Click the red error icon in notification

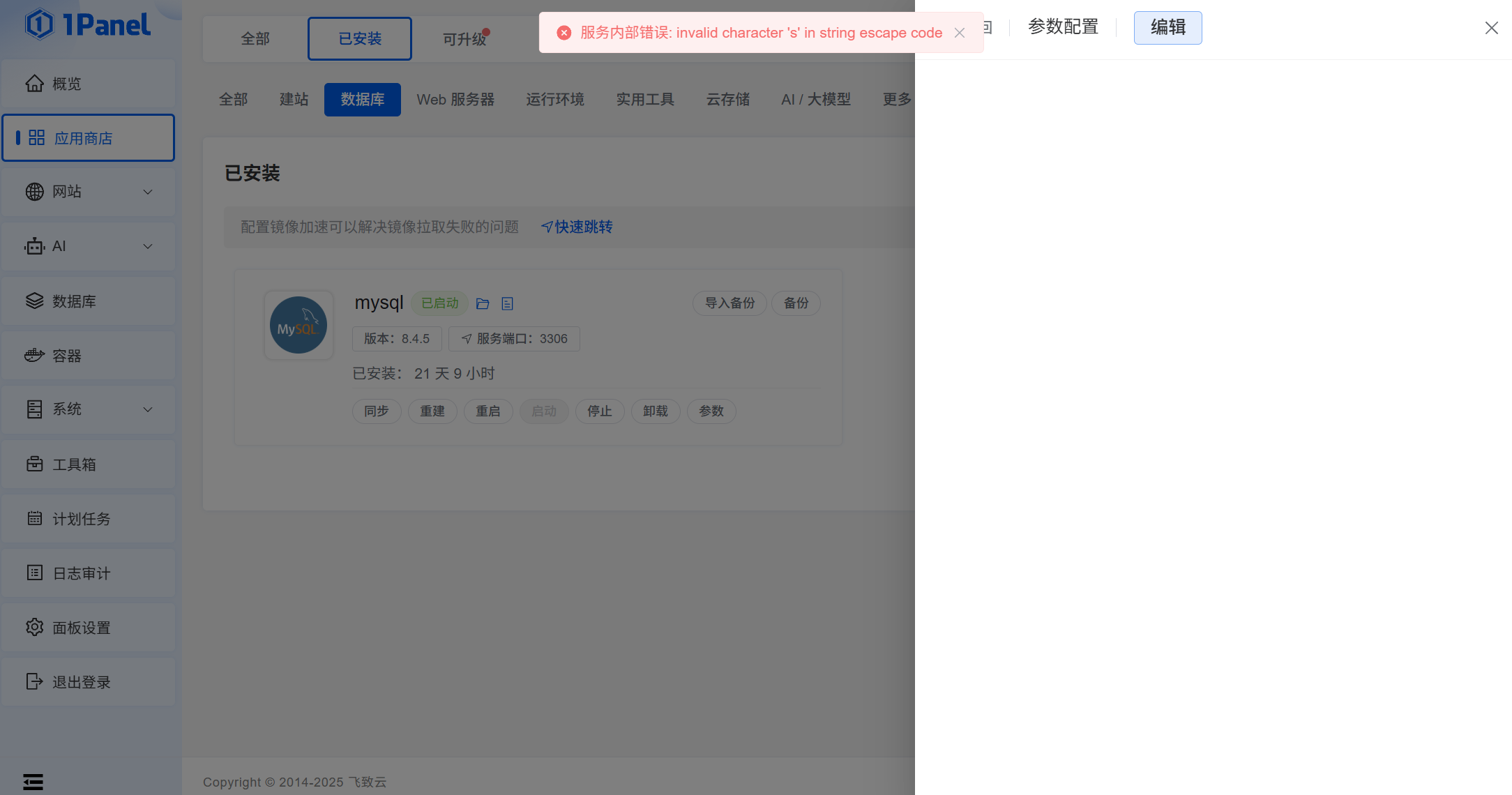point(564,33)
